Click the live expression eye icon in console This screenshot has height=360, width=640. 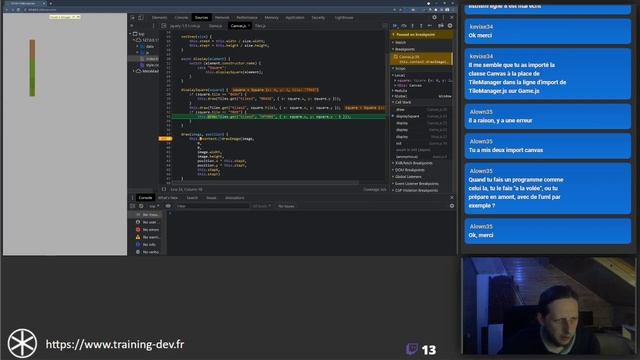pyautogui.click(x=168, y=206)
